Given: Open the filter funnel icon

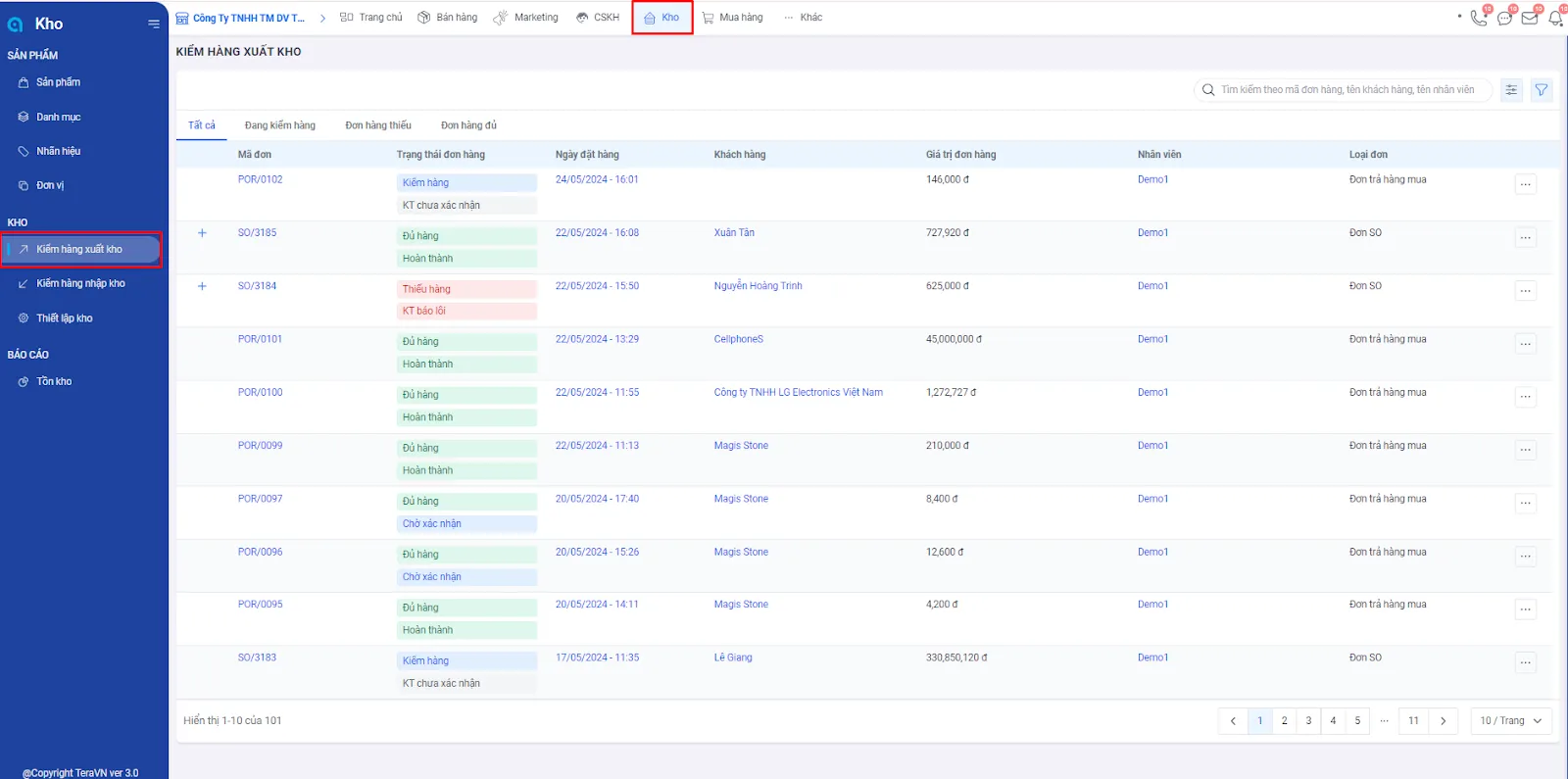Looking at the screenshot, I should click(1542, 90).
